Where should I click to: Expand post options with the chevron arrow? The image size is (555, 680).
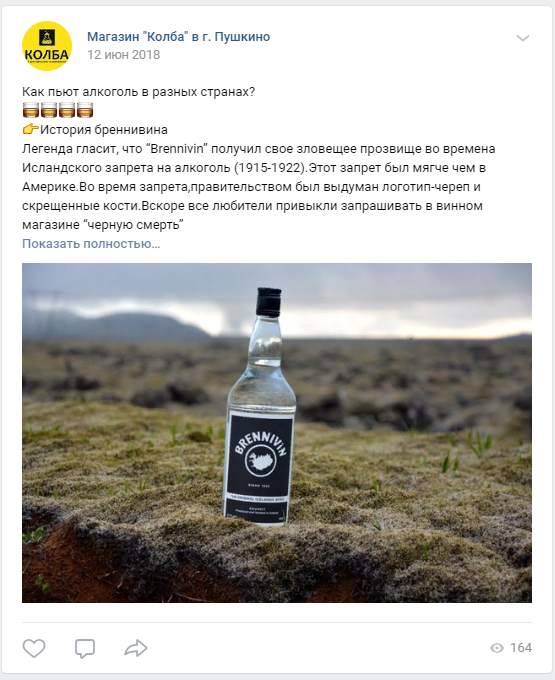click(x=523, y=38)
